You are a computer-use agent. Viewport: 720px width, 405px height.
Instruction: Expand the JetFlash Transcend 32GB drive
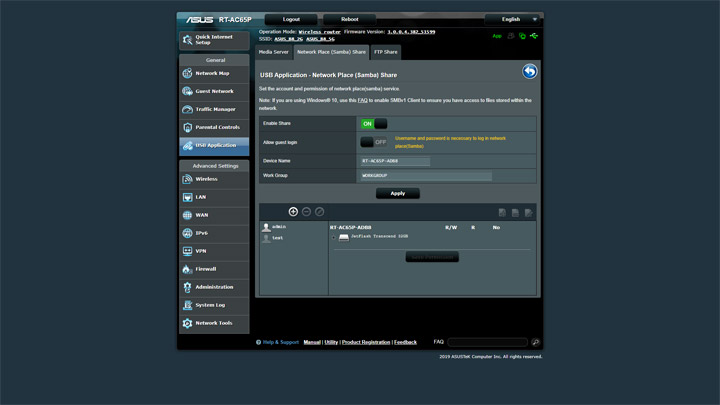pyautogui.click(x=333, y=237)
